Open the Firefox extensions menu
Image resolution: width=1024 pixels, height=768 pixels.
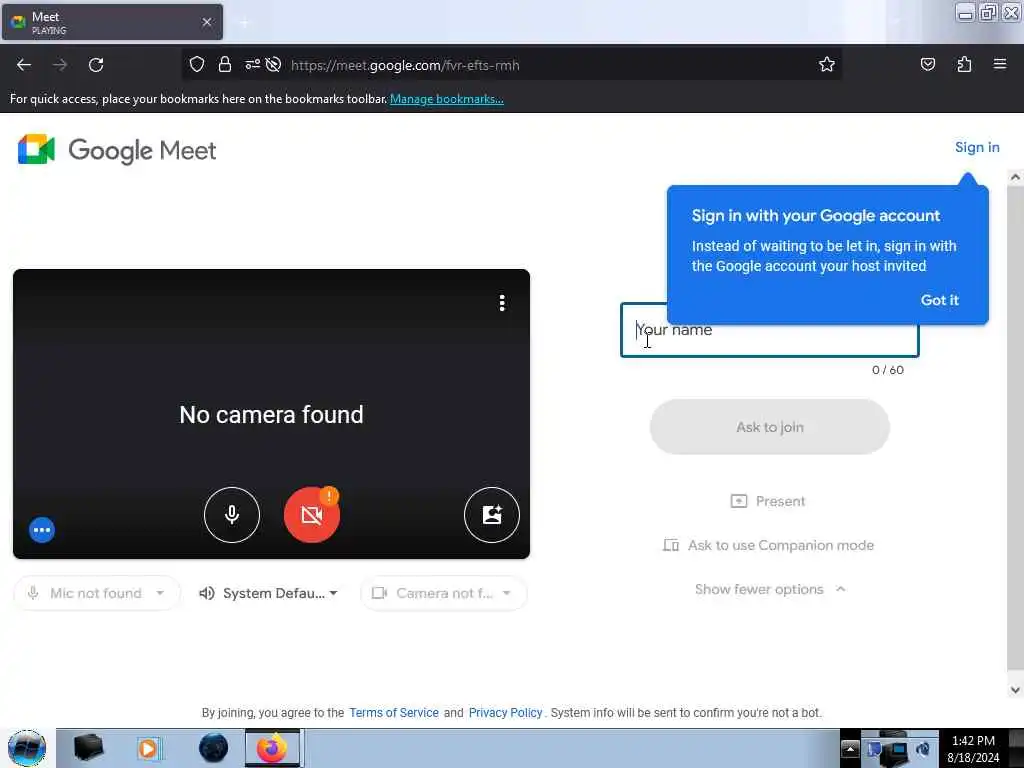click(964, 64)
